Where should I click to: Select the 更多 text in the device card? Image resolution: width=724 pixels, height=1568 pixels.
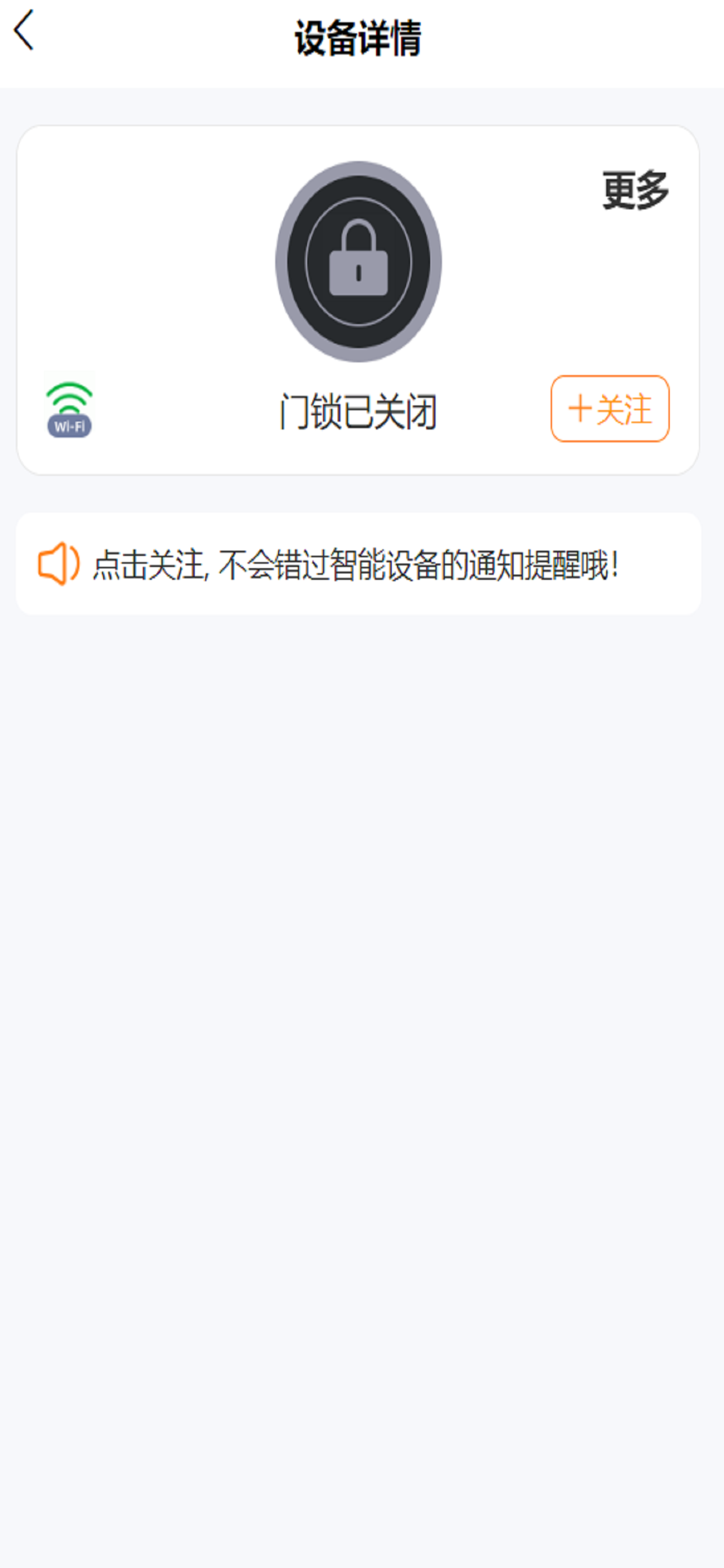click(x=636, y=190)
